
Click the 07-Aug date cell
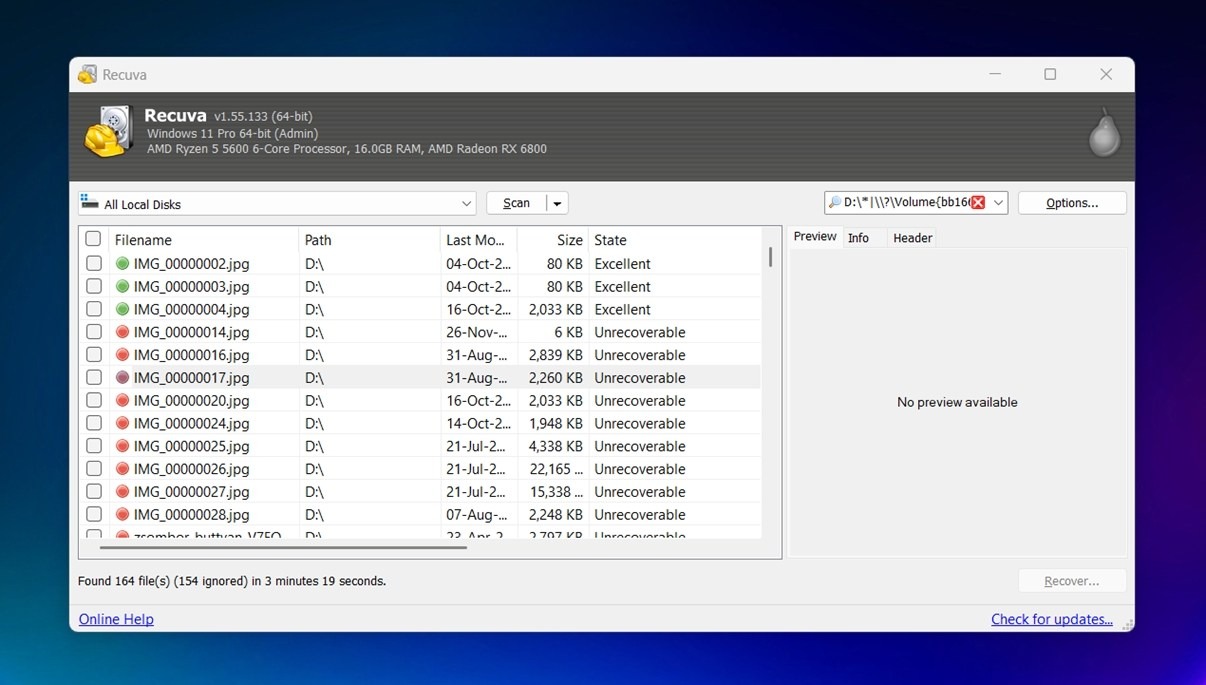(x=478, y=515)
